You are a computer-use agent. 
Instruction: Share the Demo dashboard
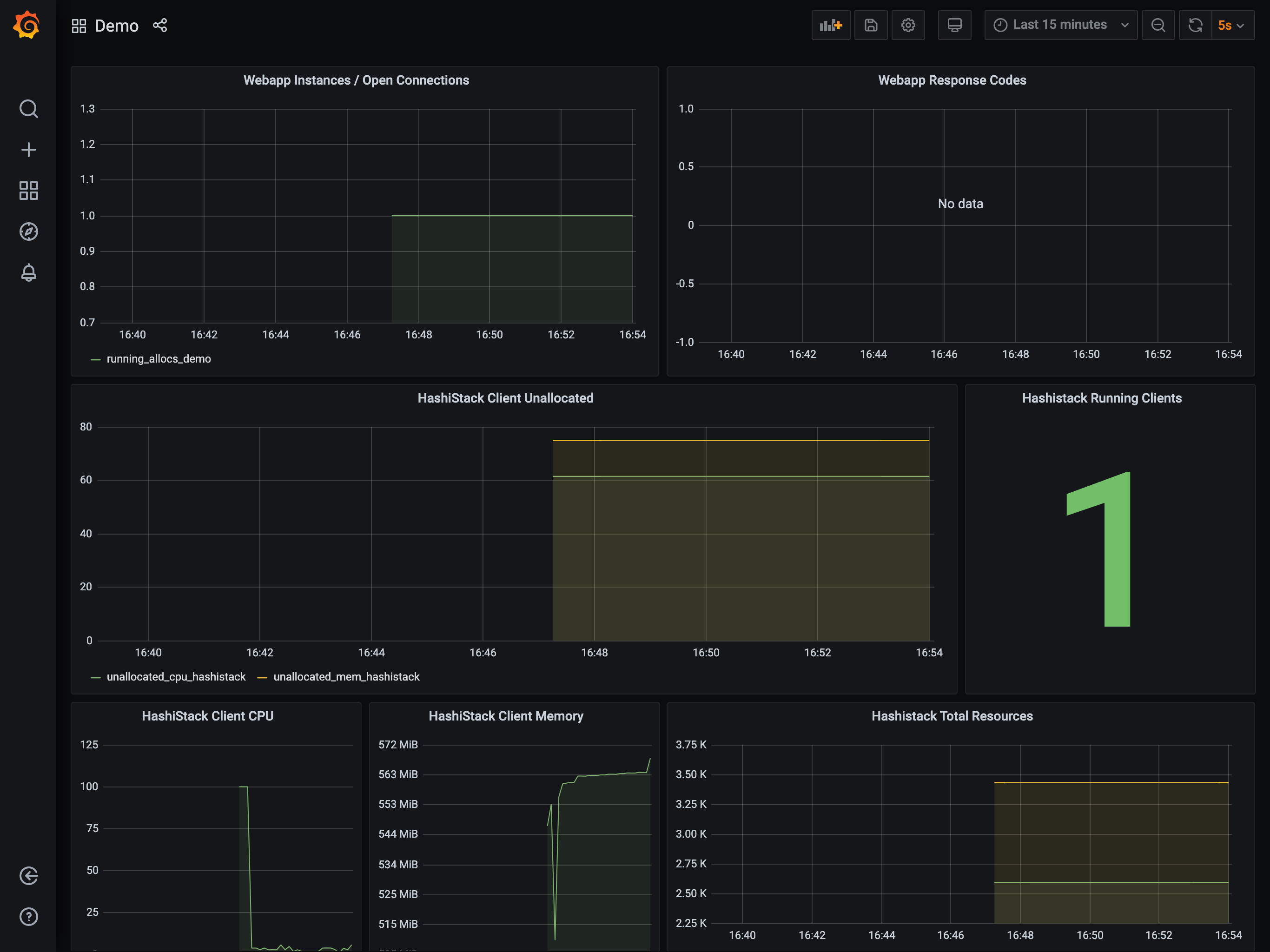160,25
